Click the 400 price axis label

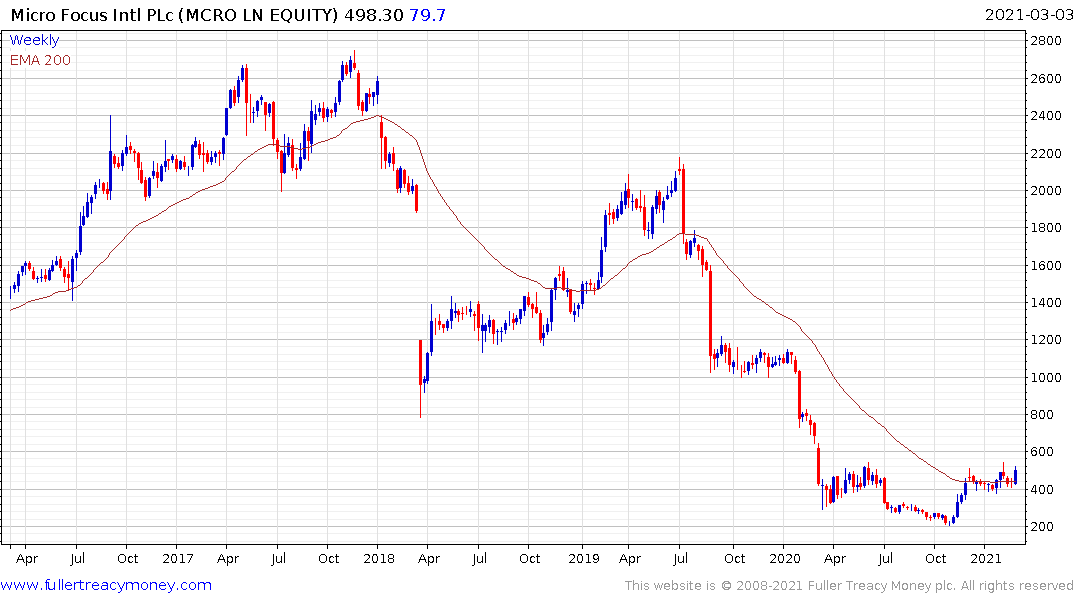tap(1043, 489)
